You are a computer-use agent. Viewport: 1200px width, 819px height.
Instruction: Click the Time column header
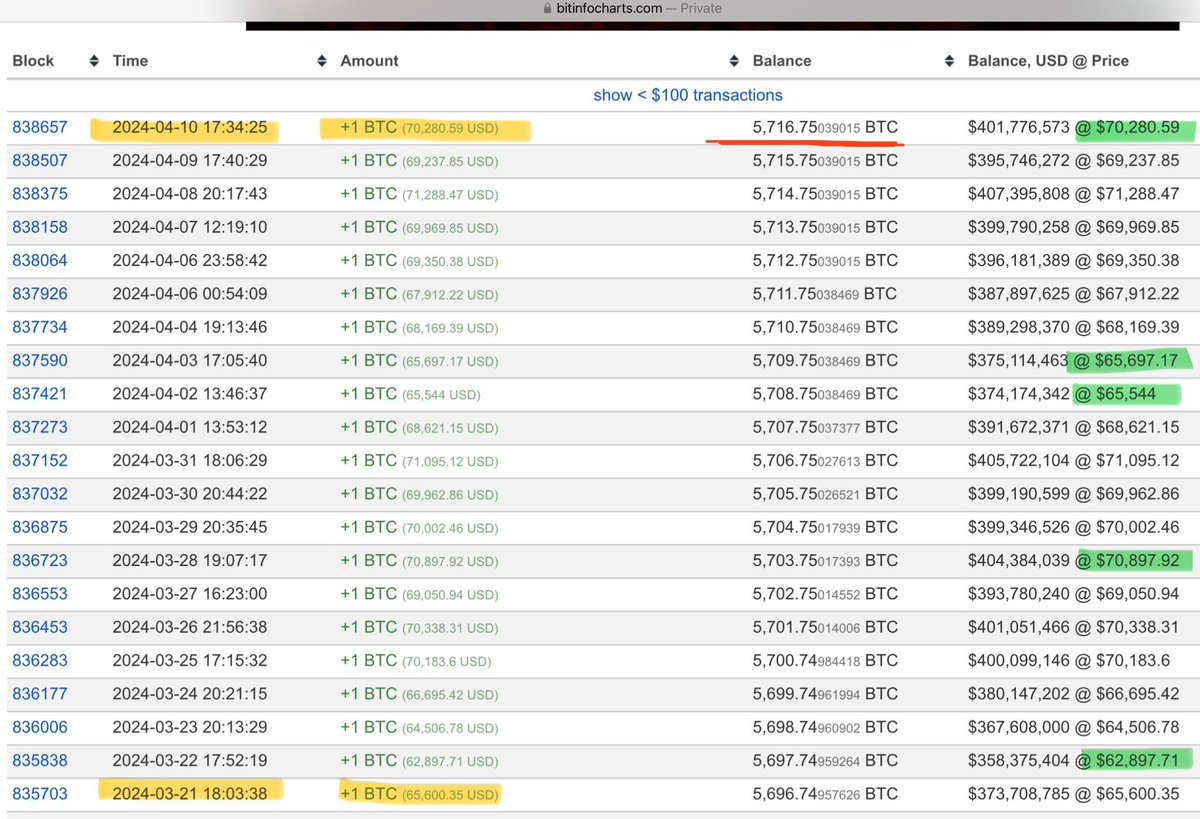click(x=130, y=61)
